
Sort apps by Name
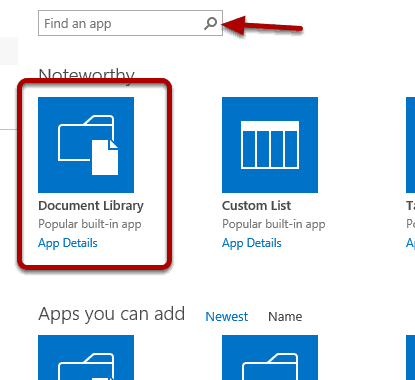tap(285, 317)
